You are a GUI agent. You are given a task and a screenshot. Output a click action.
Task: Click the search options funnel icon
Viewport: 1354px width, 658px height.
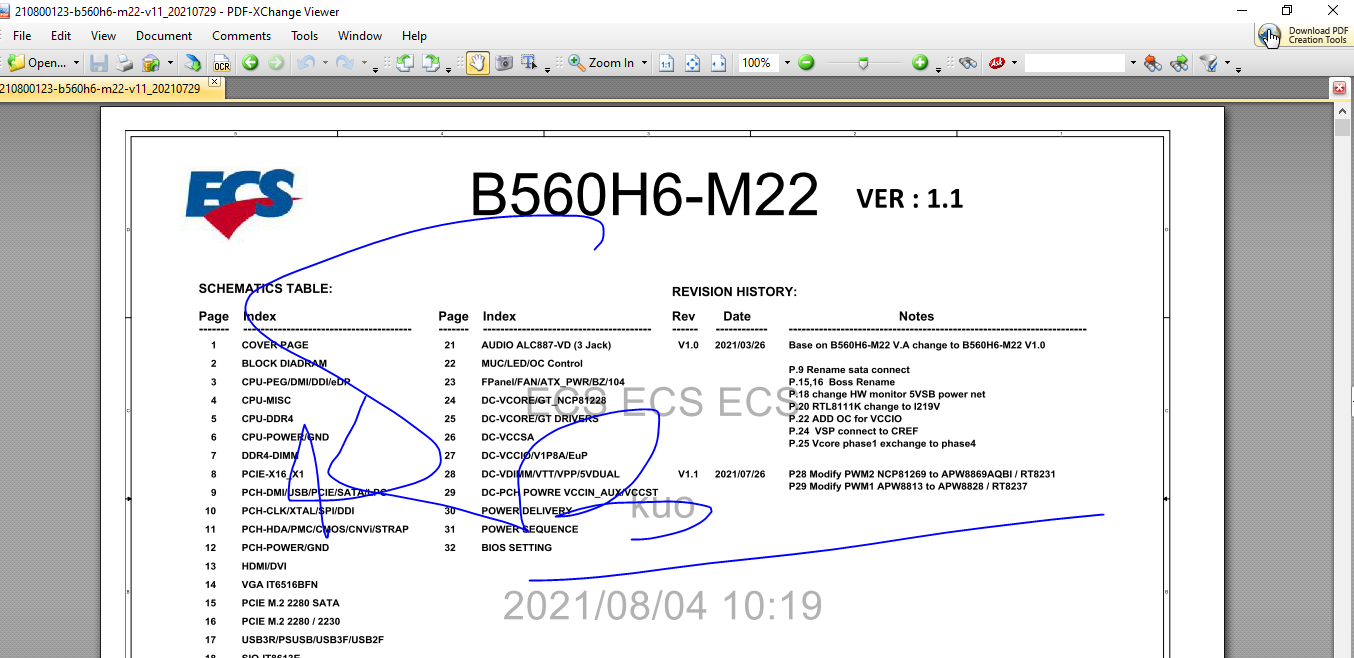point(1209,62)
